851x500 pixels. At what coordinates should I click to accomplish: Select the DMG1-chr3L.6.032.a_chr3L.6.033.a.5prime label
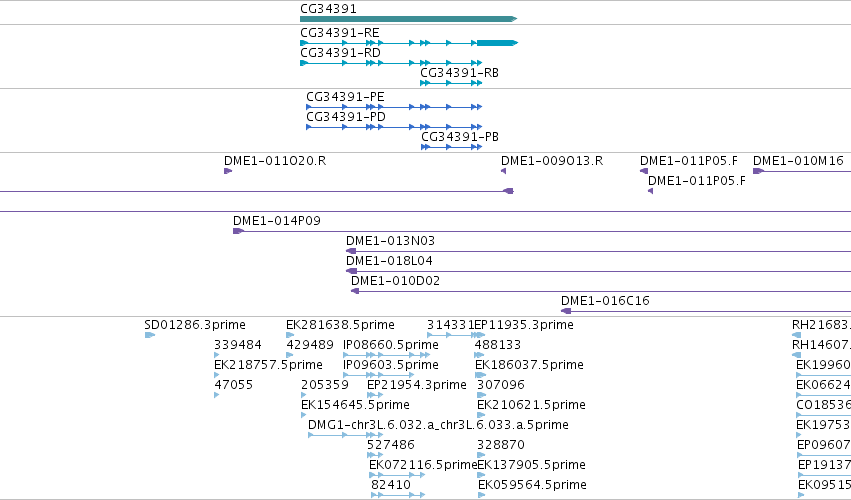(438, 425)
